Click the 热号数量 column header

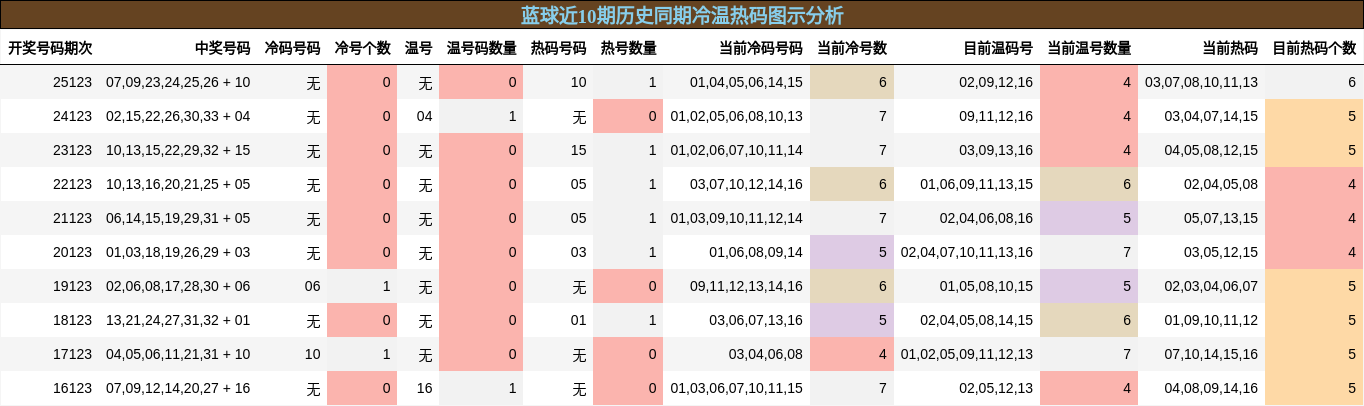point(628,47)
